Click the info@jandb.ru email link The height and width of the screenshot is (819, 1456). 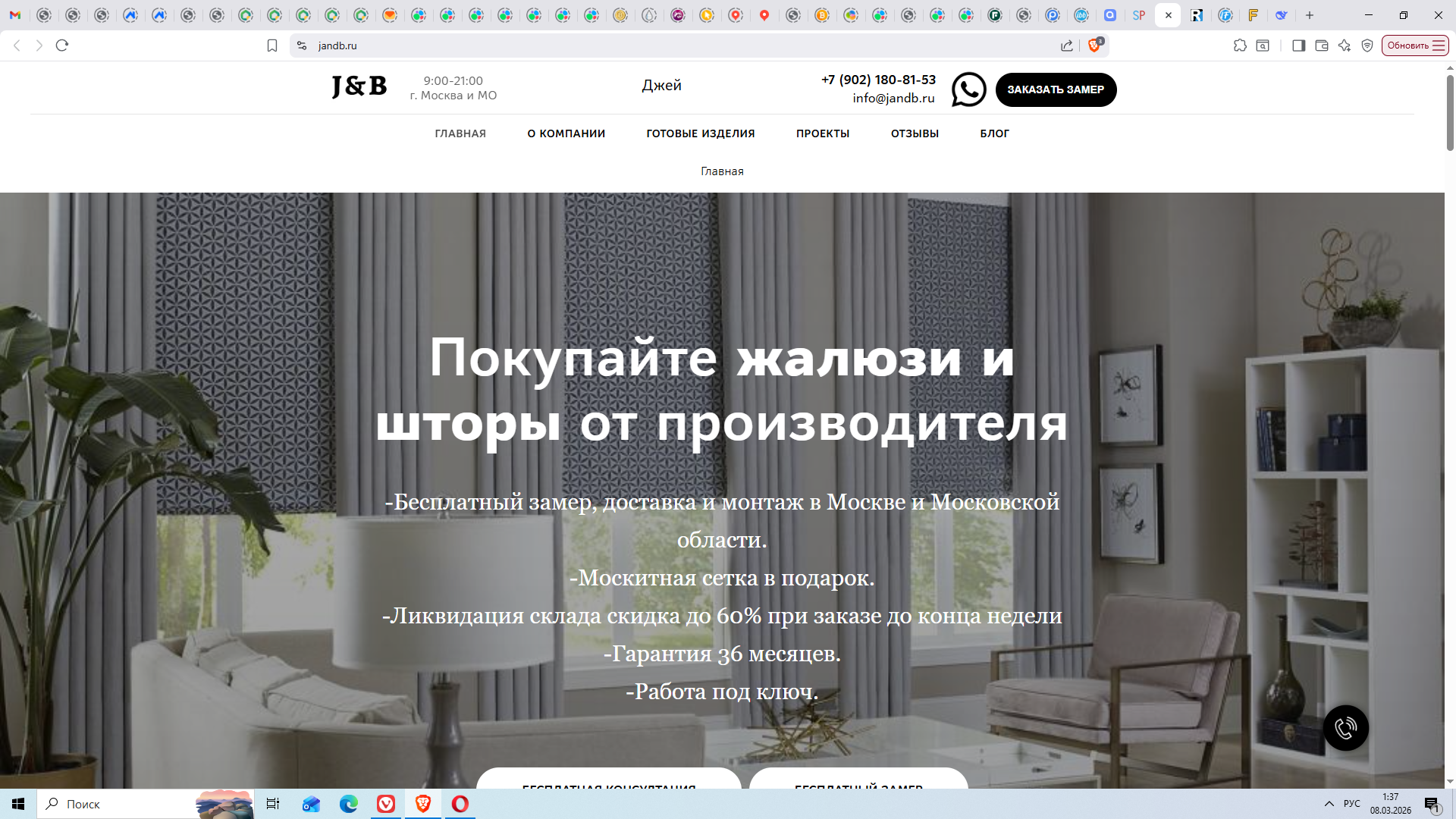893,98
